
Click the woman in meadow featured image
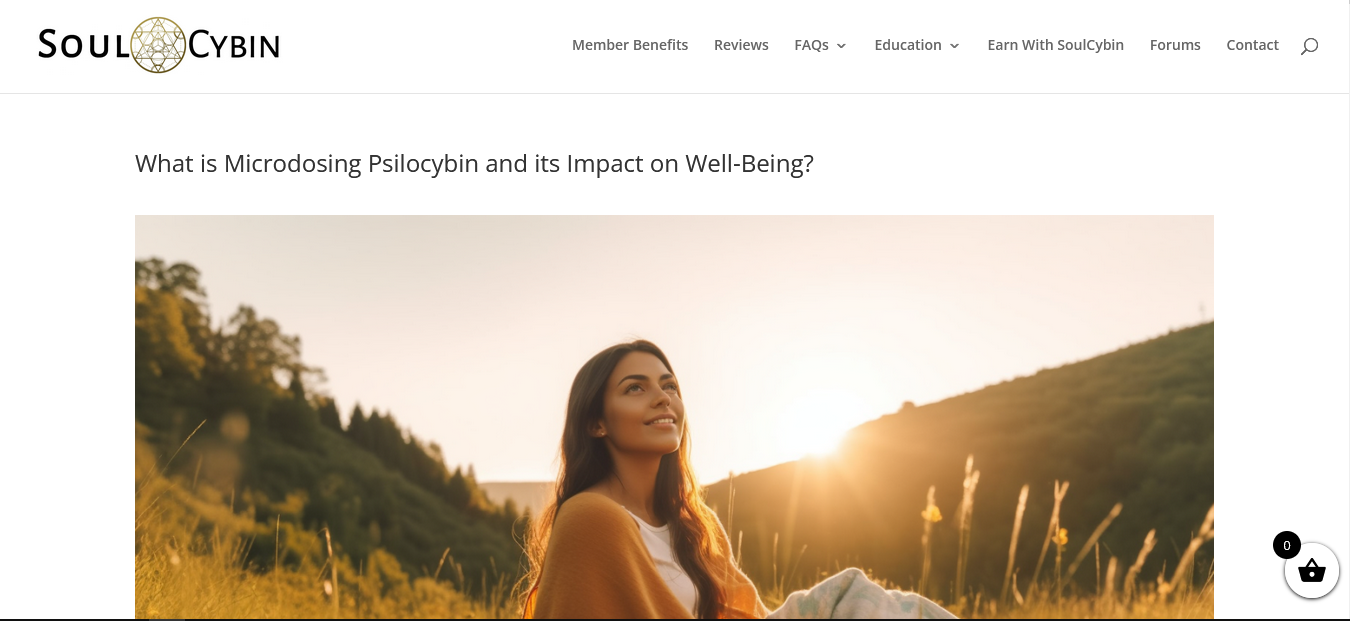[x=674, y=417]
